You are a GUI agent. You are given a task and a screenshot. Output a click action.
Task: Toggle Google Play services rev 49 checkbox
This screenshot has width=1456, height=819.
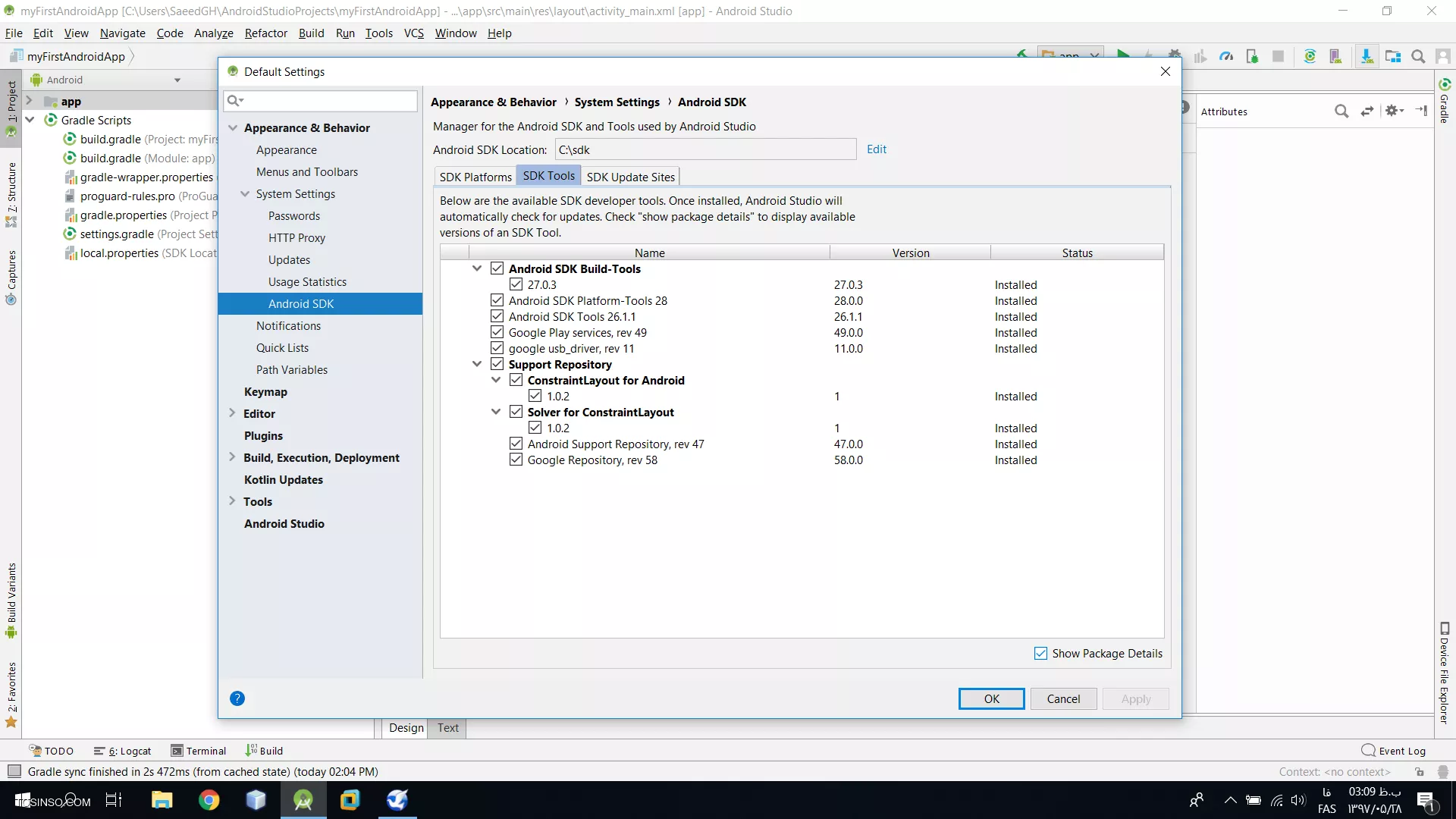tap(497, 332)
